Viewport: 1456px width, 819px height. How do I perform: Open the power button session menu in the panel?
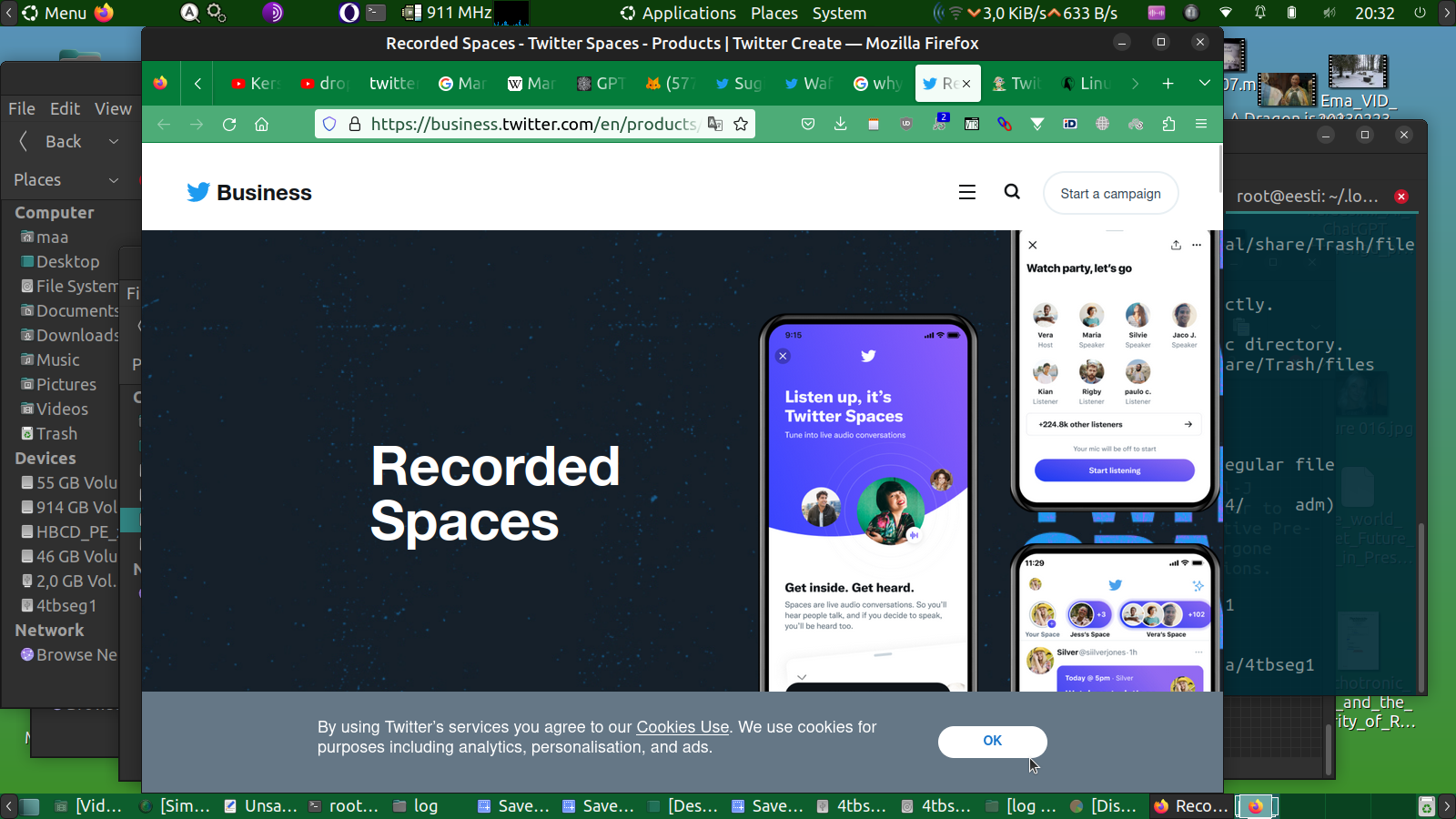1420,13
